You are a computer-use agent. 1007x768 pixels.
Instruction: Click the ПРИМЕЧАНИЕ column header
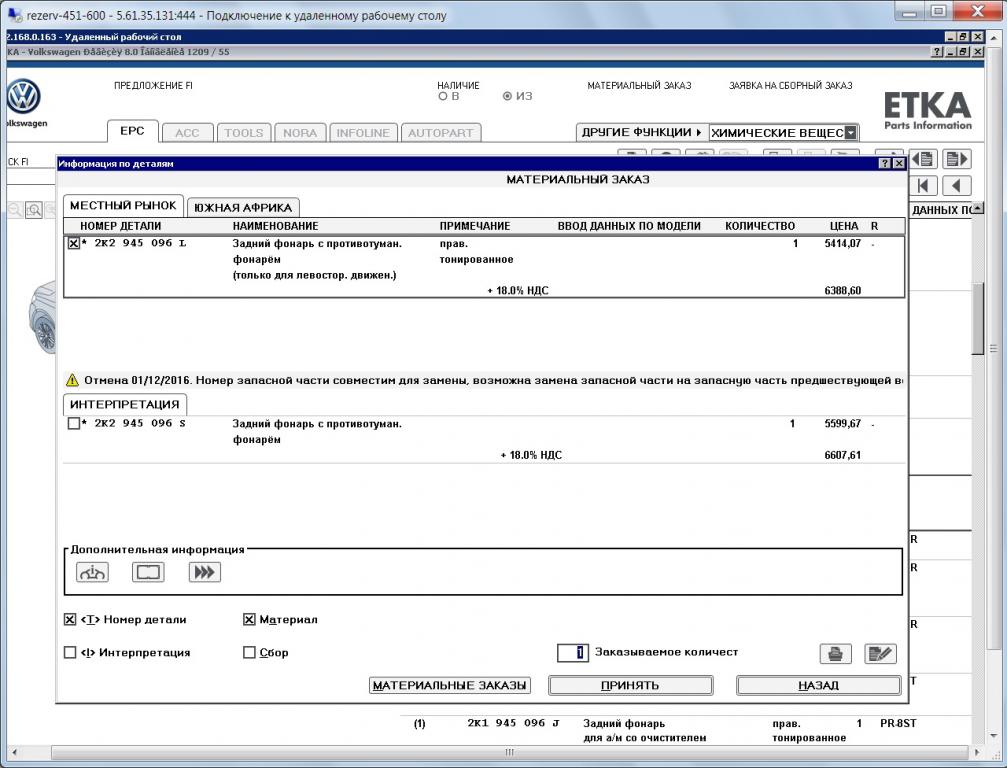tap(475, 226)
